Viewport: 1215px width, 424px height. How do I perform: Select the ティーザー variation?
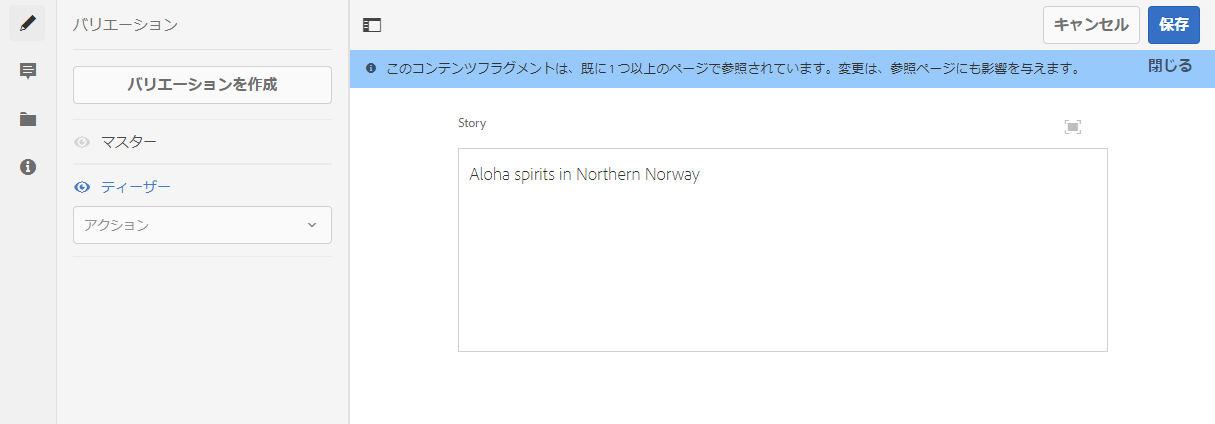136,187
